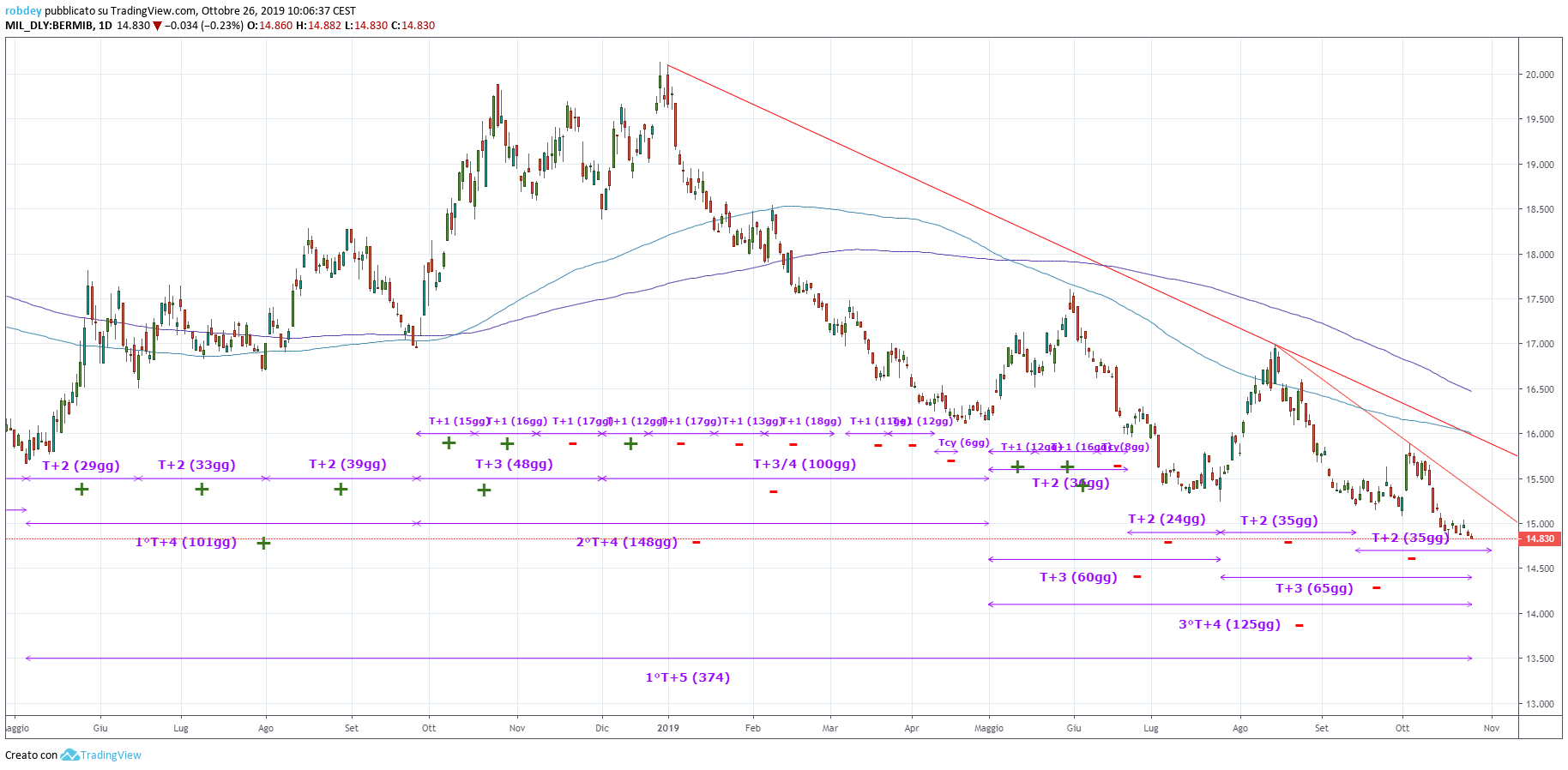Click the red 14.830 current price tag
Image resolution: width=1568 pixels, height=770 pixels.
[x=1540, y=538]
